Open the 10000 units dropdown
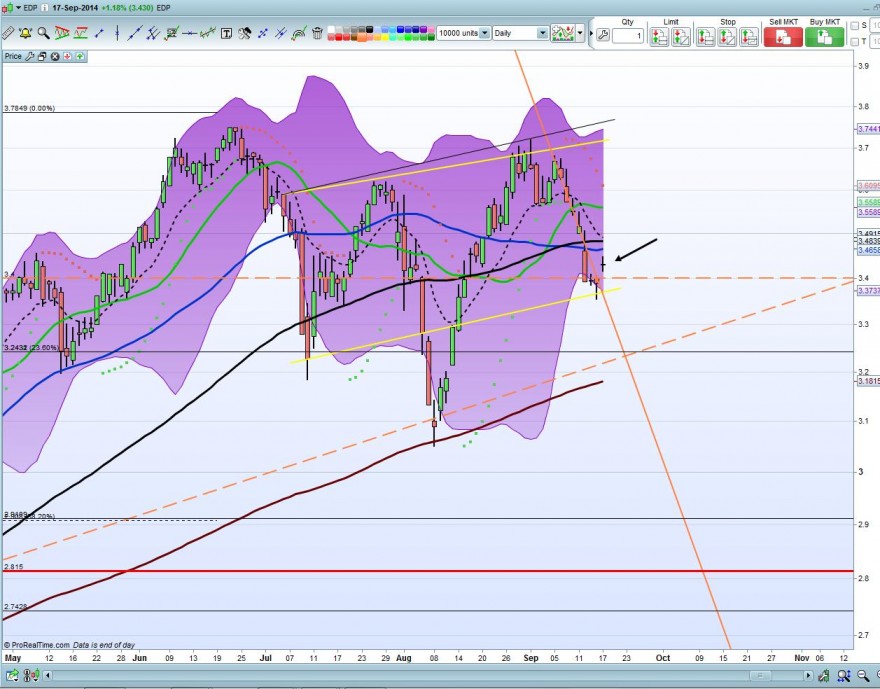This screenshot has width=880, height=689. coord(484,33)
